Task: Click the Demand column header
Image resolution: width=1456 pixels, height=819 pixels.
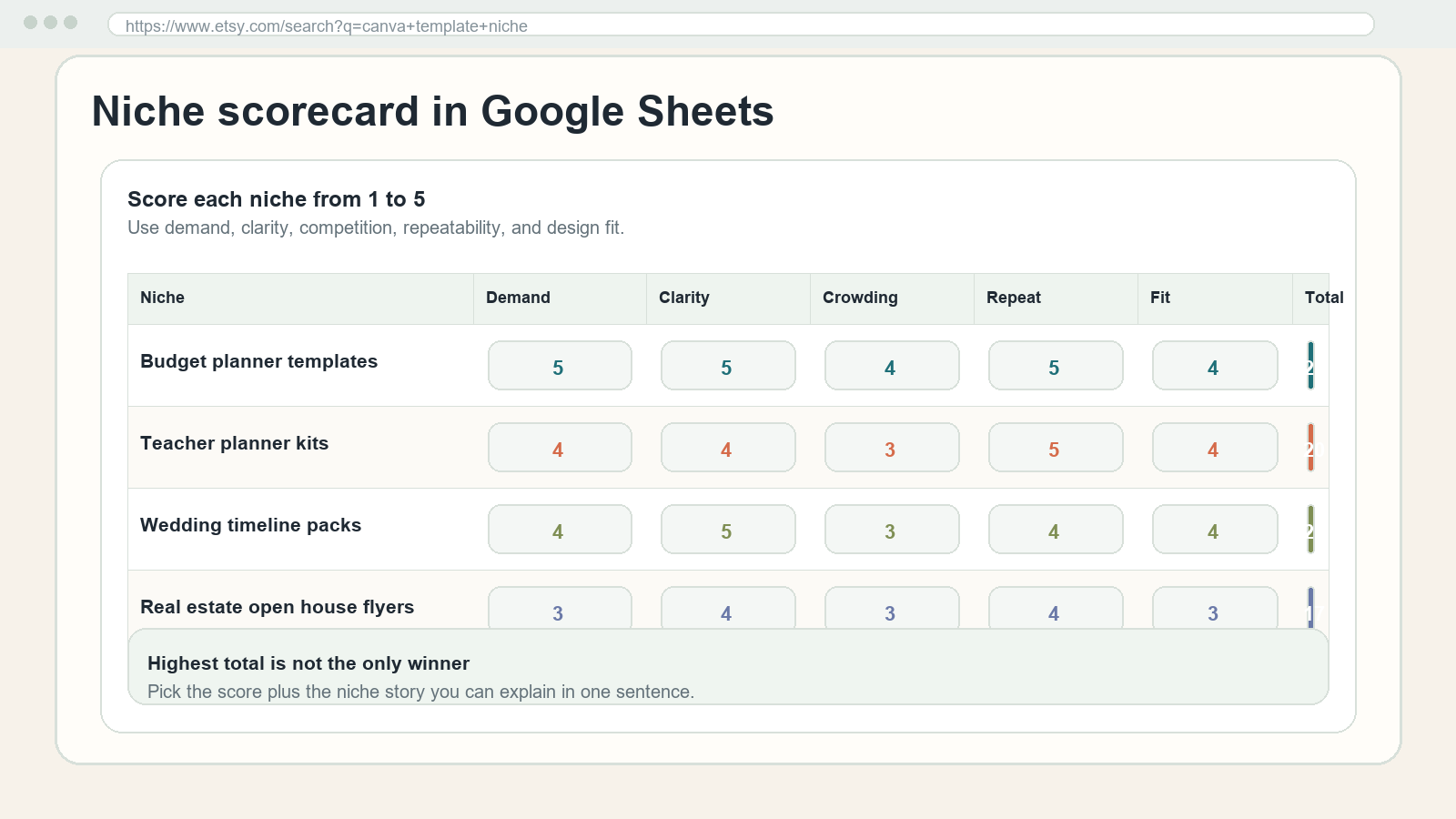Action: point(560,298)
